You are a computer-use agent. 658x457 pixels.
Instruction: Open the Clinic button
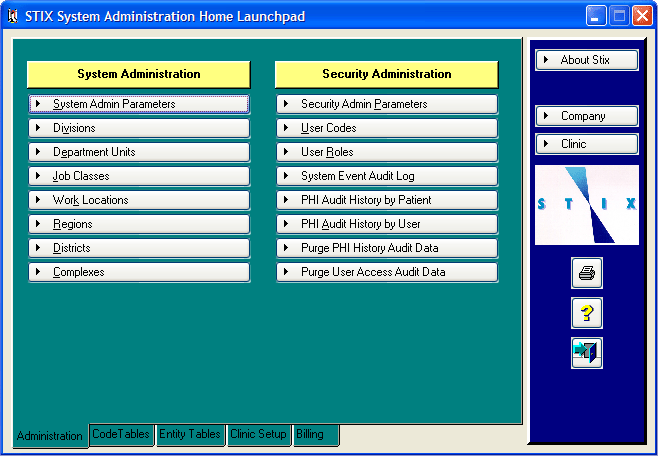[x=587, y=144]
